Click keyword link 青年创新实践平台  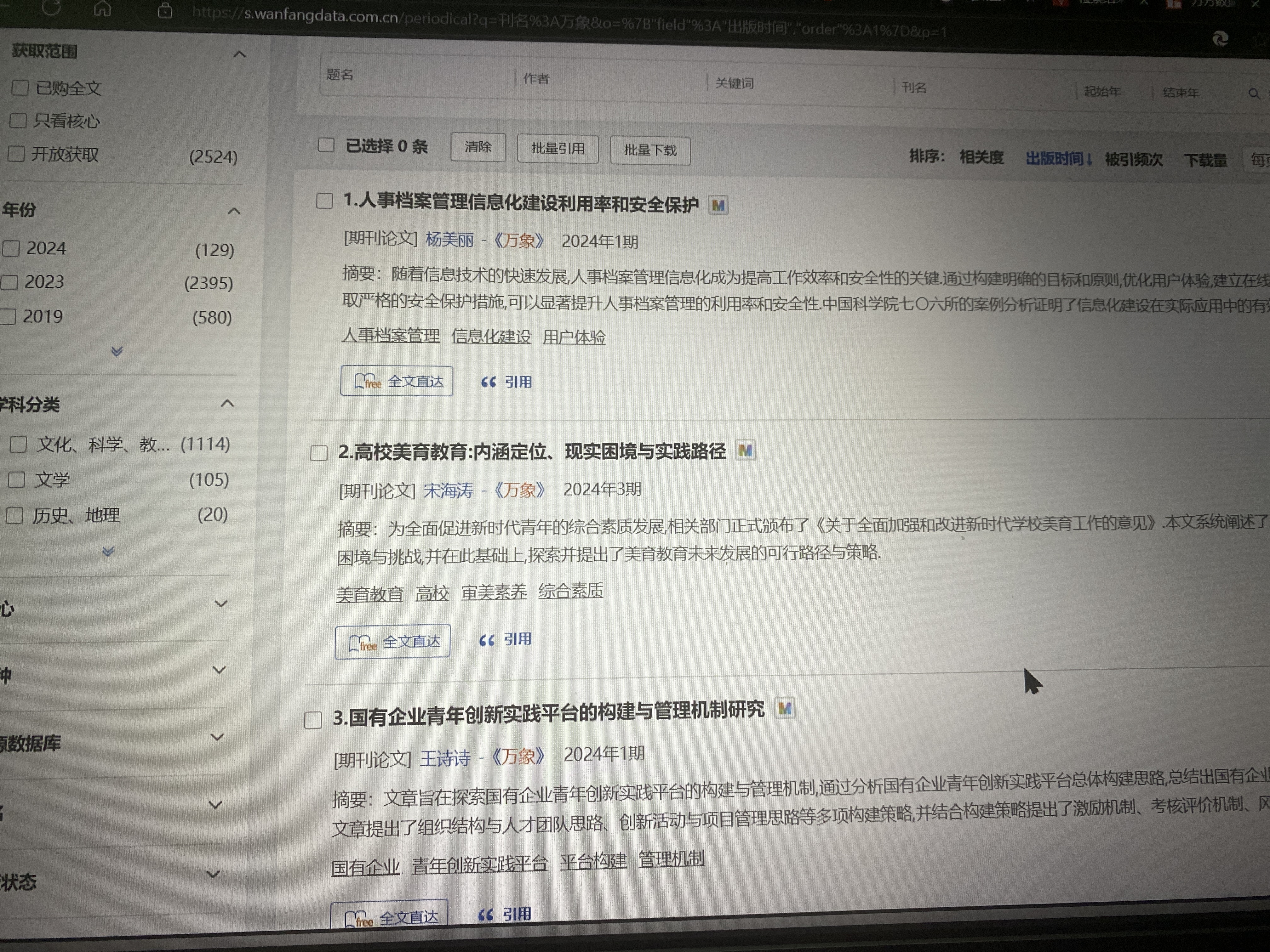pos(480,864)
